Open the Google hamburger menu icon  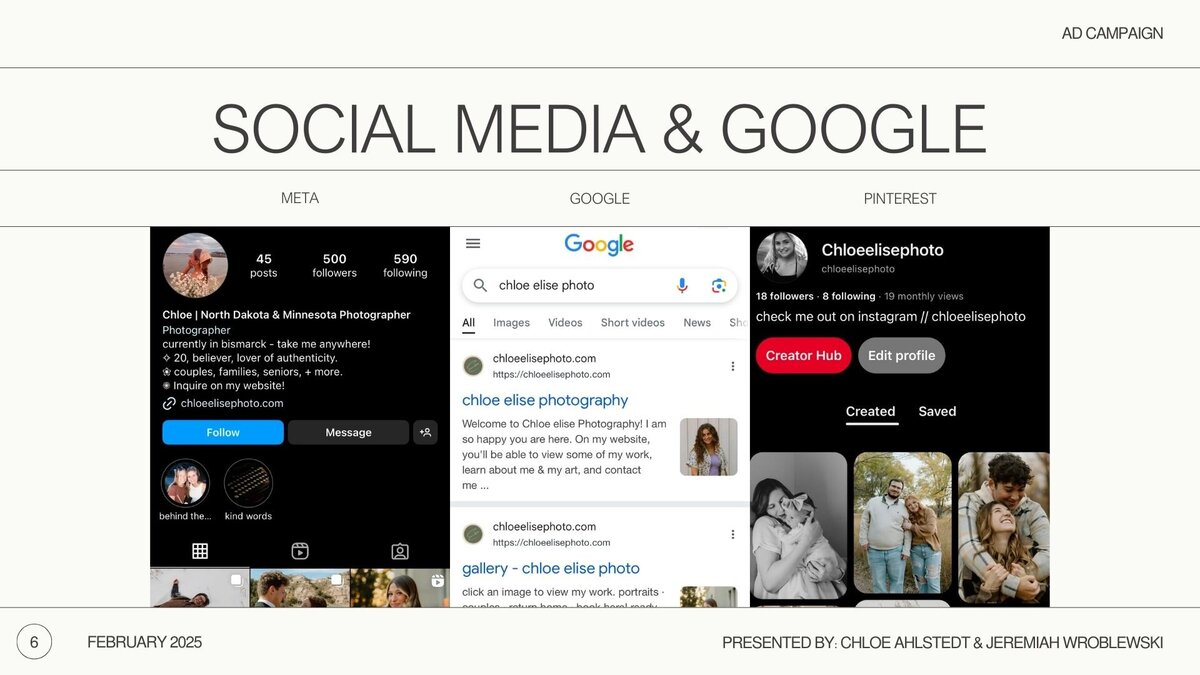click(x=473, y=243)
